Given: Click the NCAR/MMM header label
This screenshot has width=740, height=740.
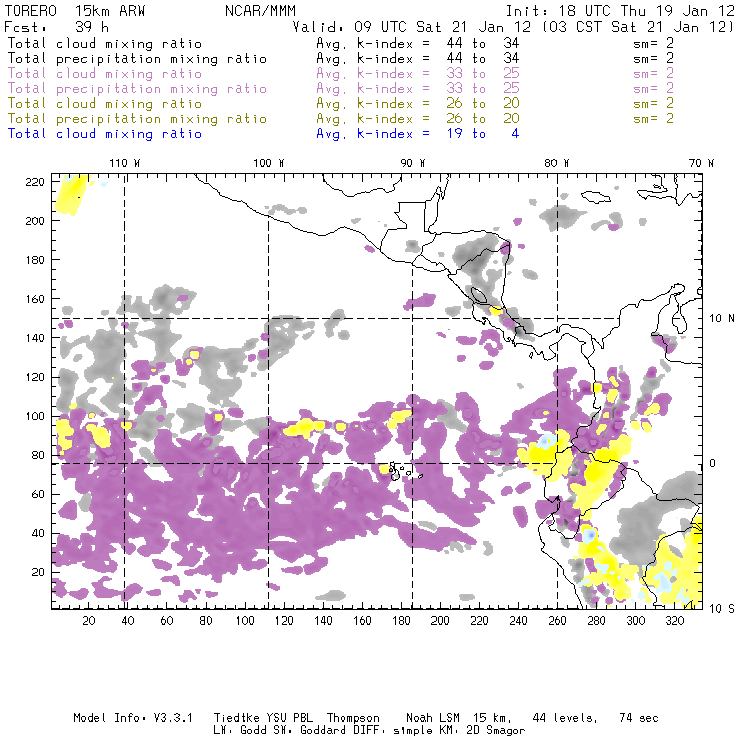Looking at the screenshot, I should pos(261,11).
